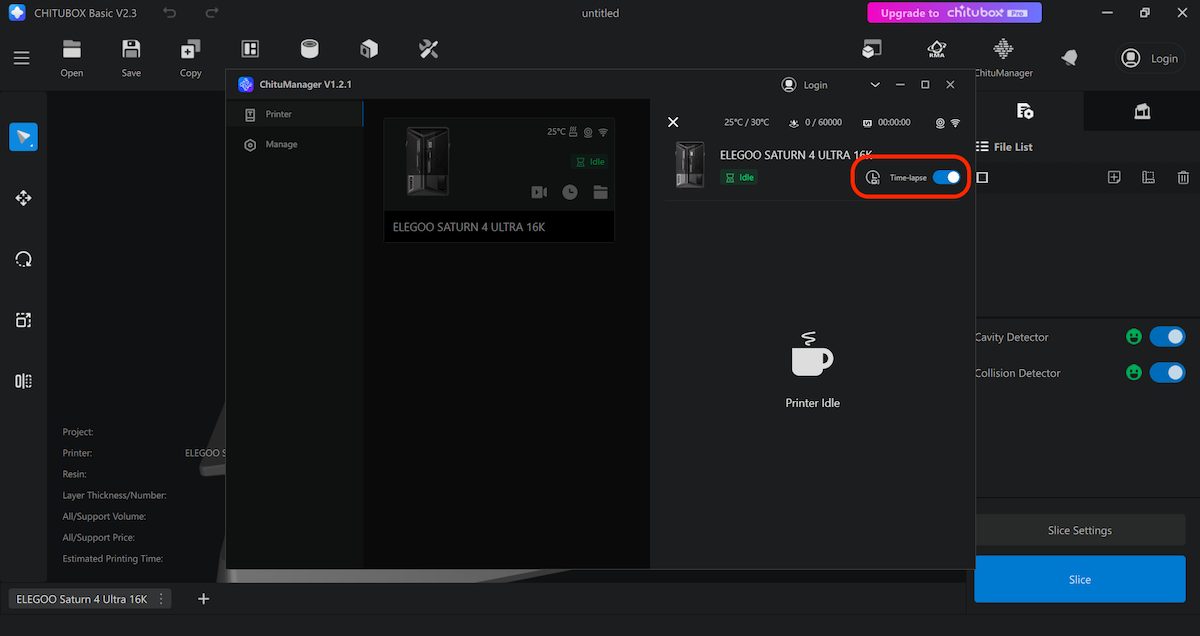The image size is (1200, 636).
Task: Click the Layer Thickness/Number label
Action: tap(114, 495)
